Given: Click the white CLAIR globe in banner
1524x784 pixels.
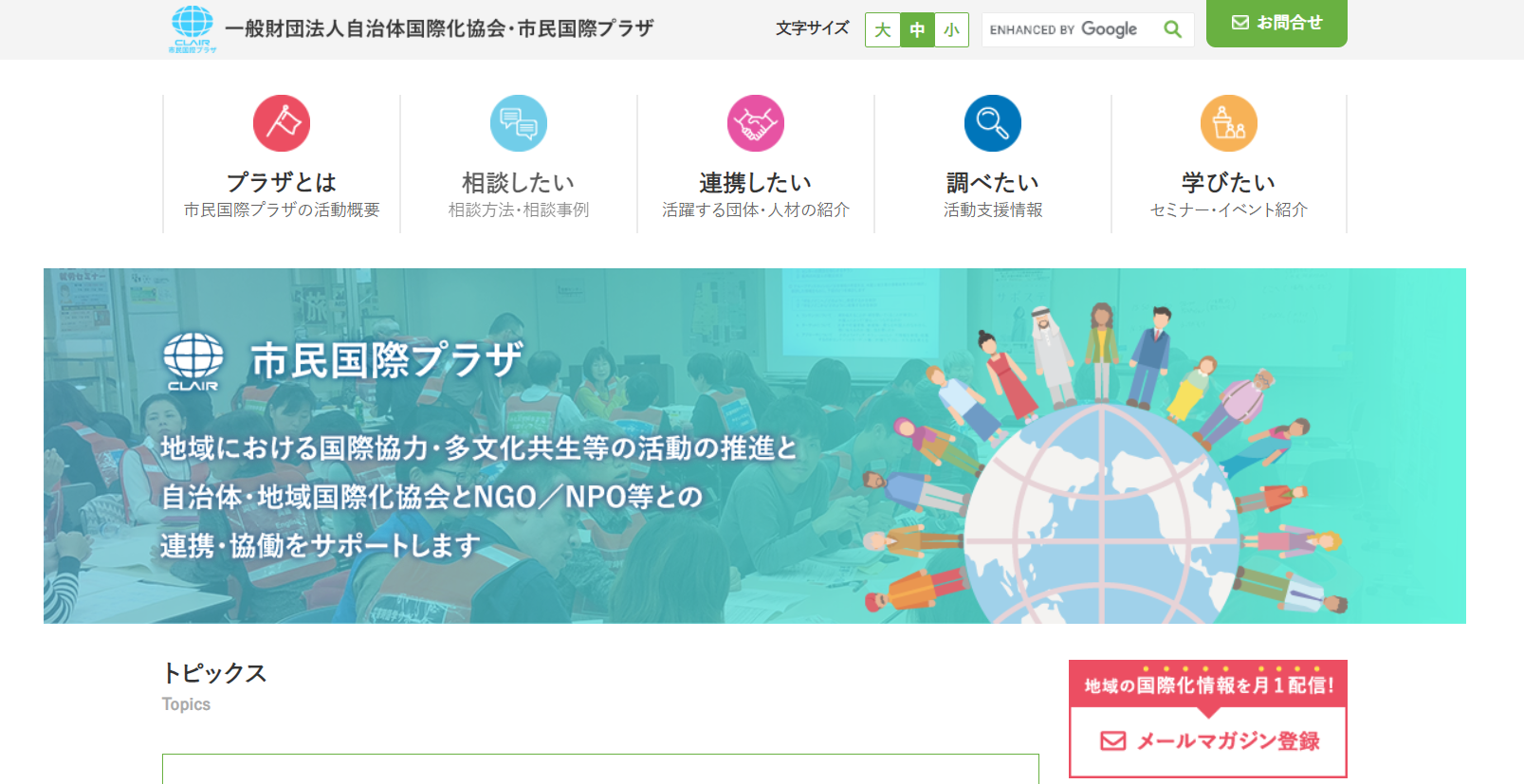Looking at the screenshot, I should (193, 361).
